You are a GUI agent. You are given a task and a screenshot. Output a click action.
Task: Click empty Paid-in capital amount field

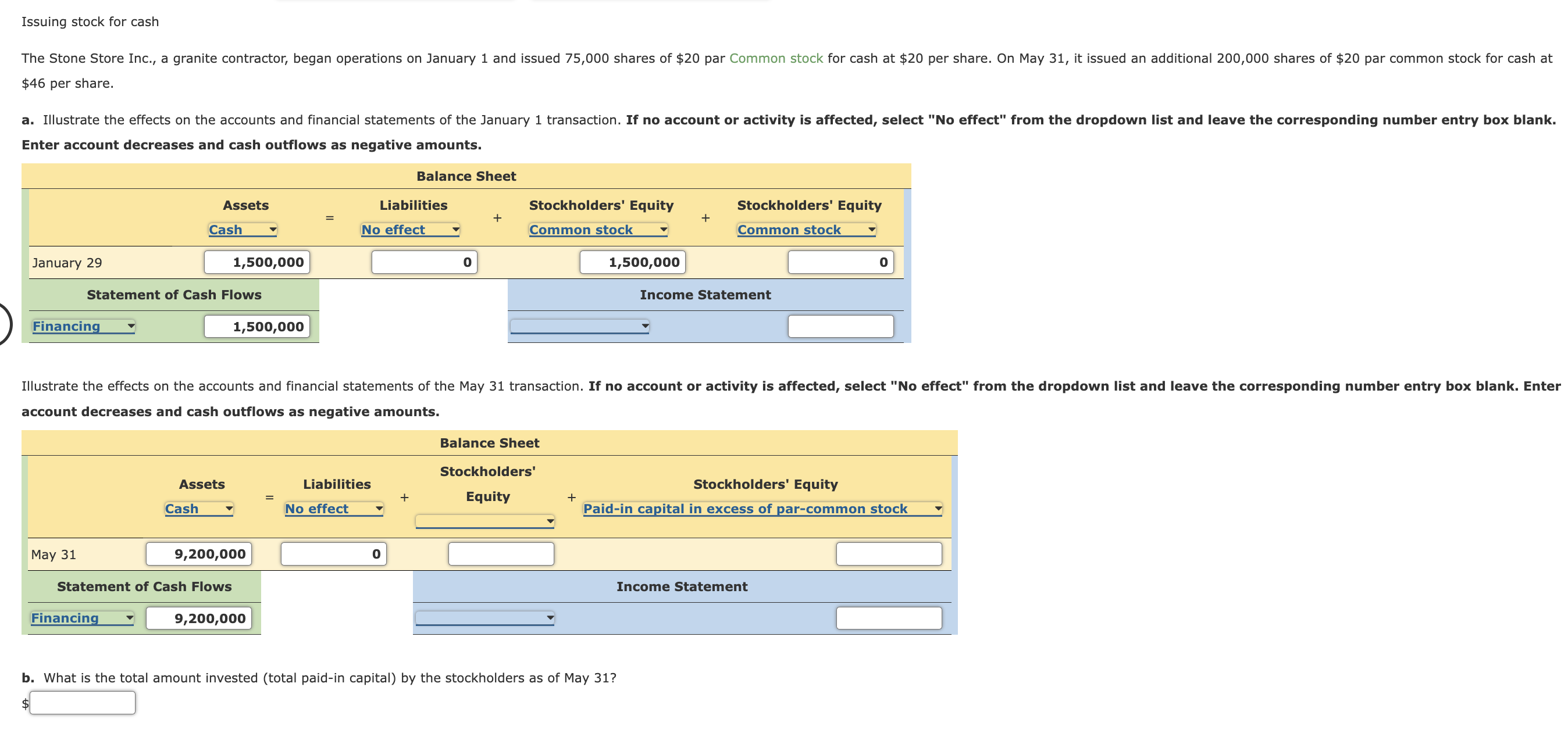(888, 554)
